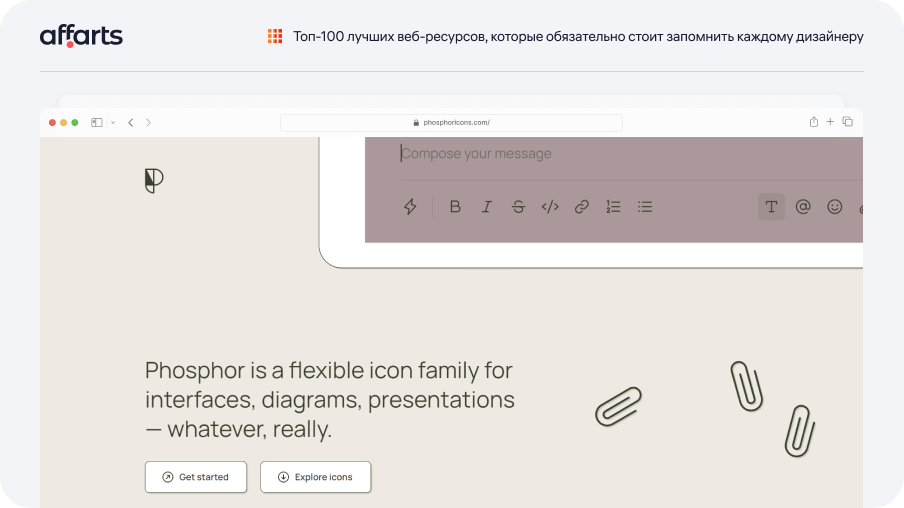
Task: Toggle bold formatting in message toolbar
Action: click(x=455, y=206)
